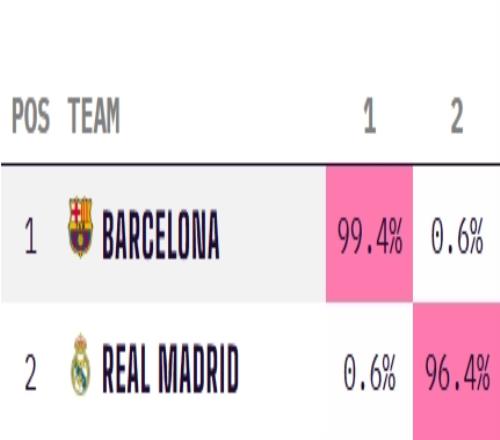Click the empty header space between TEAM and 1
This screenshot has height=440, width=500.
coord(240,116)
